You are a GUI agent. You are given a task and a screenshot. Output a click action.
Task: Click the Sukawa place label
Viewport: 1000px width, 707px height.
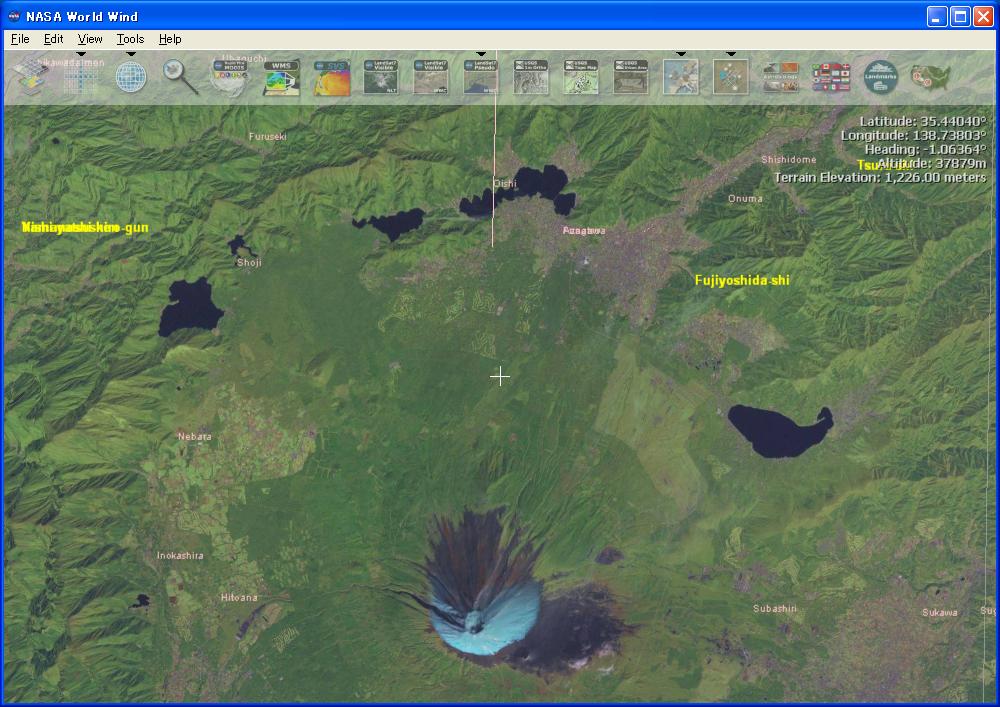[940, 613]
